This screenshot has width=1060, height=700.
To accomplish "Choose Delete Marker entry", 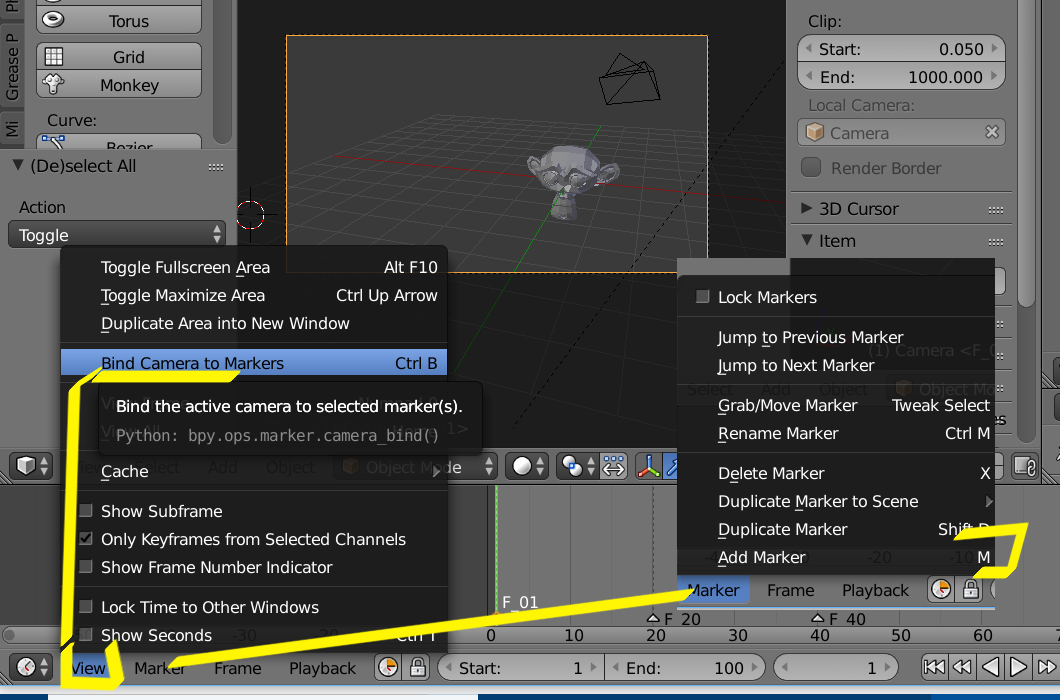I will pos(836,473).
